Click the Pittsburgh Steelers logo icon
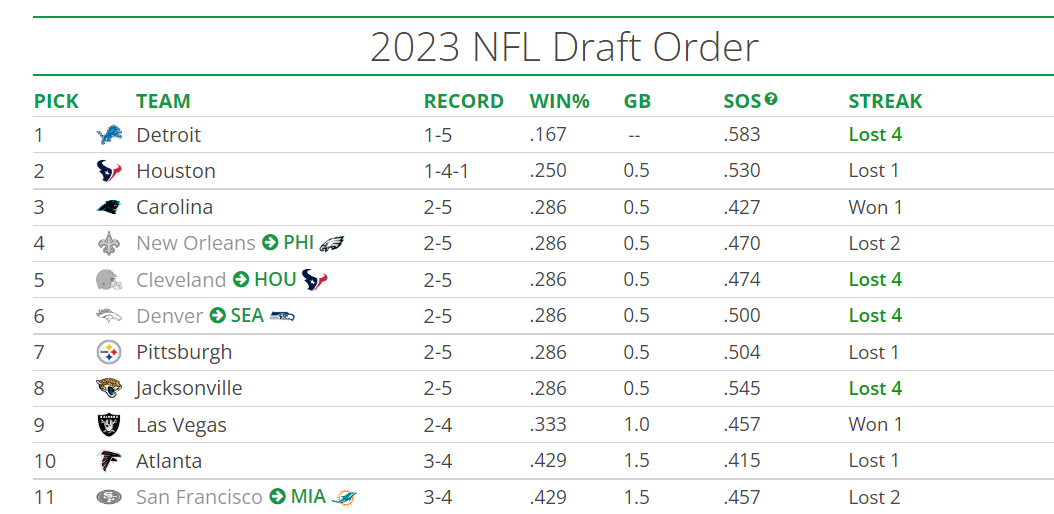The height and width of the screenshot is (514, 1054). click(108, 352)
